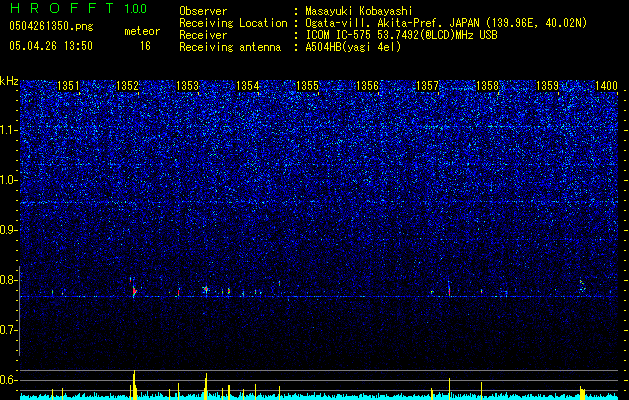Click the 0.7 kHz axis label
This screenshot has width=629, height=400.
pyautogui.click(x=8, y=330)
